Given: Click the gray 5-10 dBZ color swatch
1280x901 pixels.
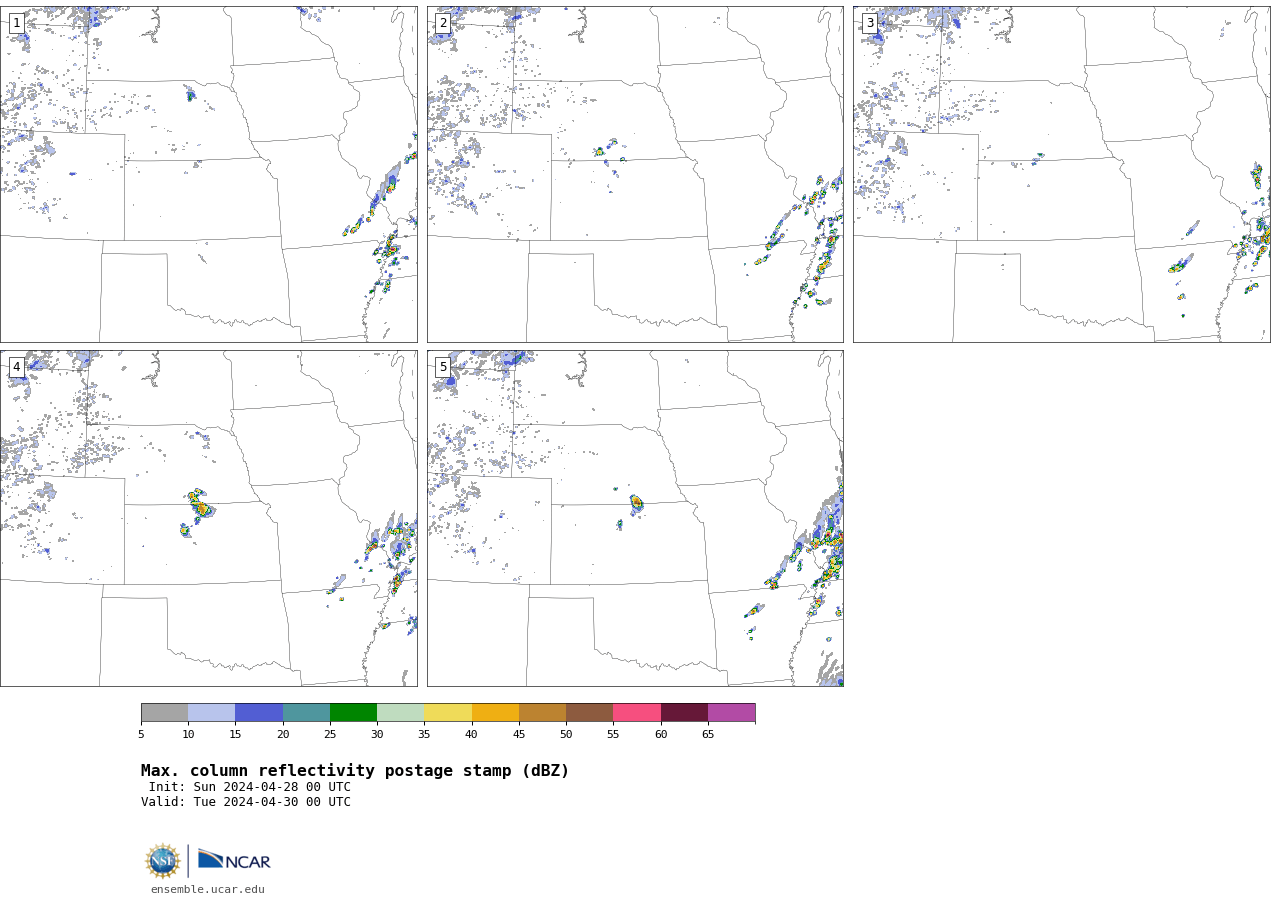Looking at the screenshot, I should point(164,712).
